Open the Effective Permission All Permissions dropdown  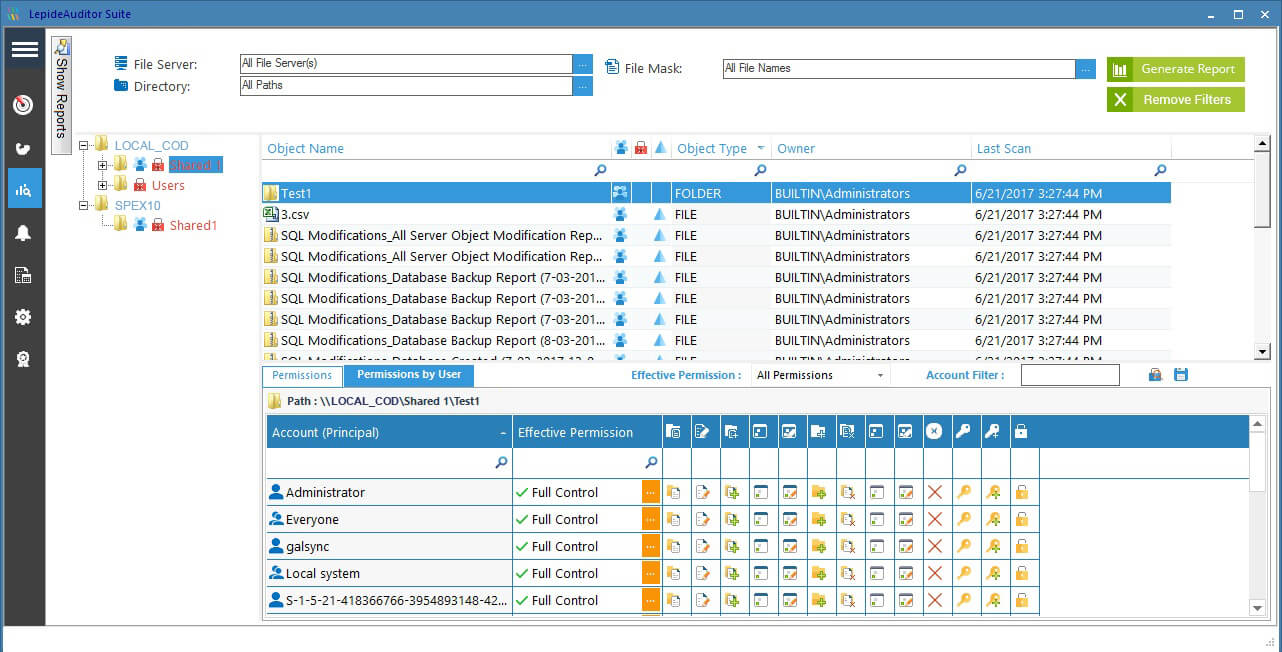point(822,375)
